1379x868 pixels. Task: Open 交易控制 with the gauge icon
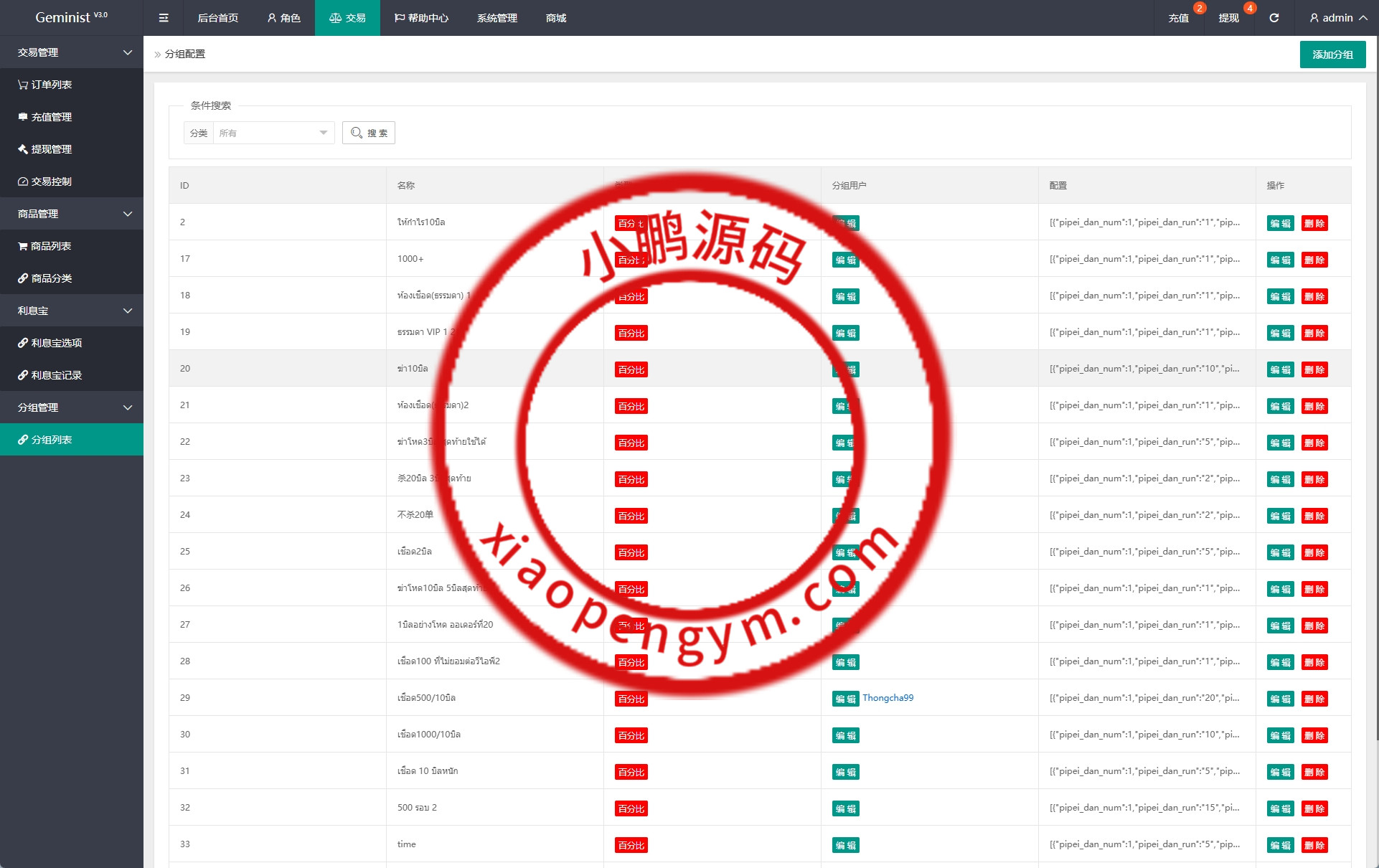[45, 181]
